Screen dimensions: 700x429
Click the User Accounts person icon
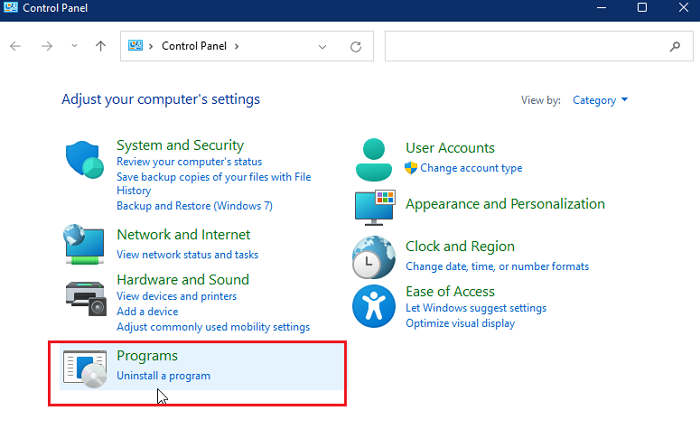374,157
